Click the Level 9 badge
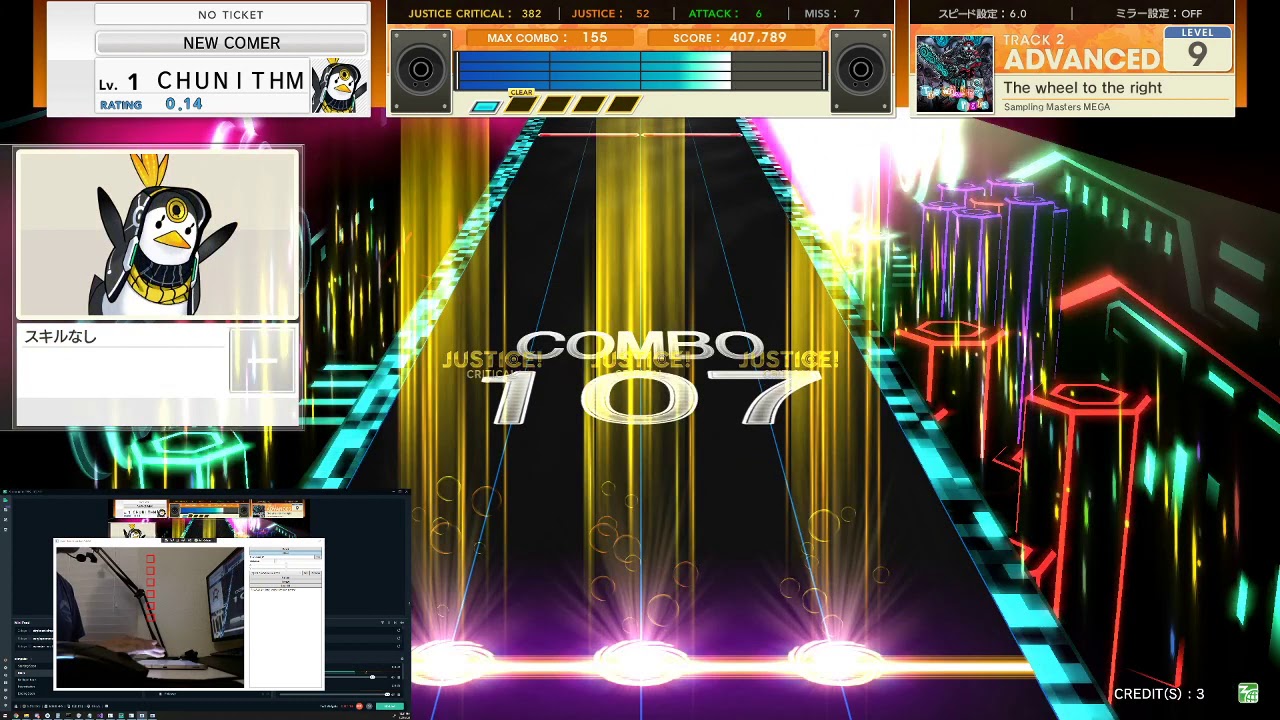This screenshot has width=1280, height=720. click(1197, 50)
